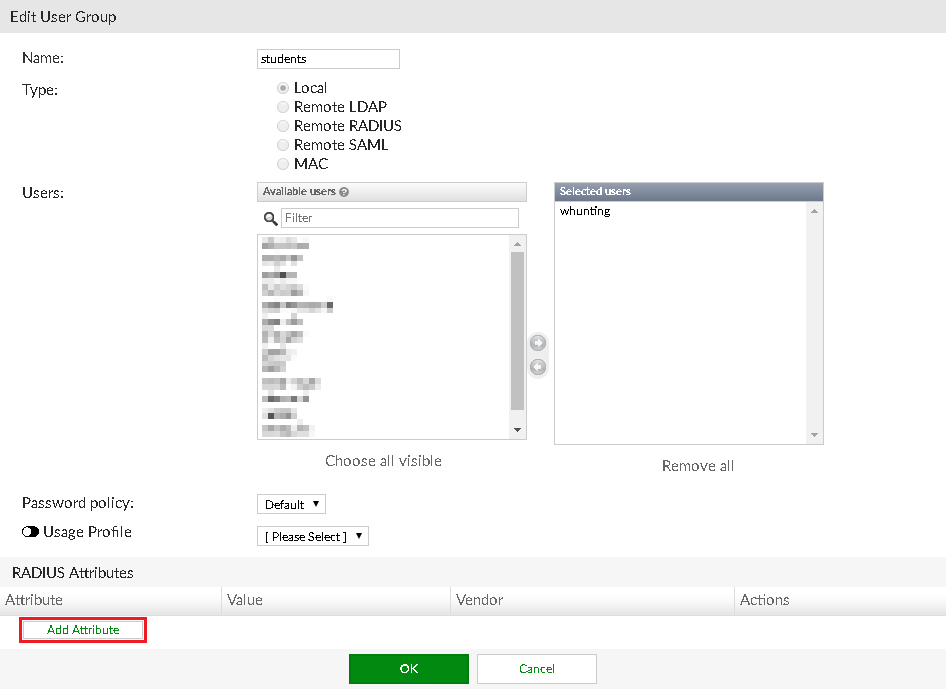Click the Add Attribute button
The image size is (946, 689).
[x=83, y=630]
